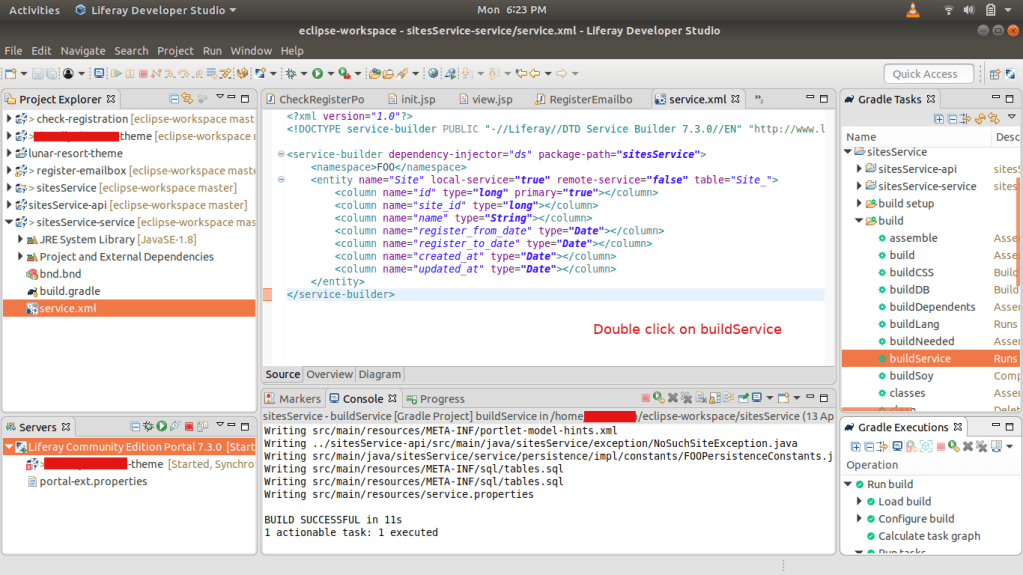Viewport: 1023px width, 575px height.
Task: Click the Debug bug icon in main toolbar
Action: click(x=291, y=74)
